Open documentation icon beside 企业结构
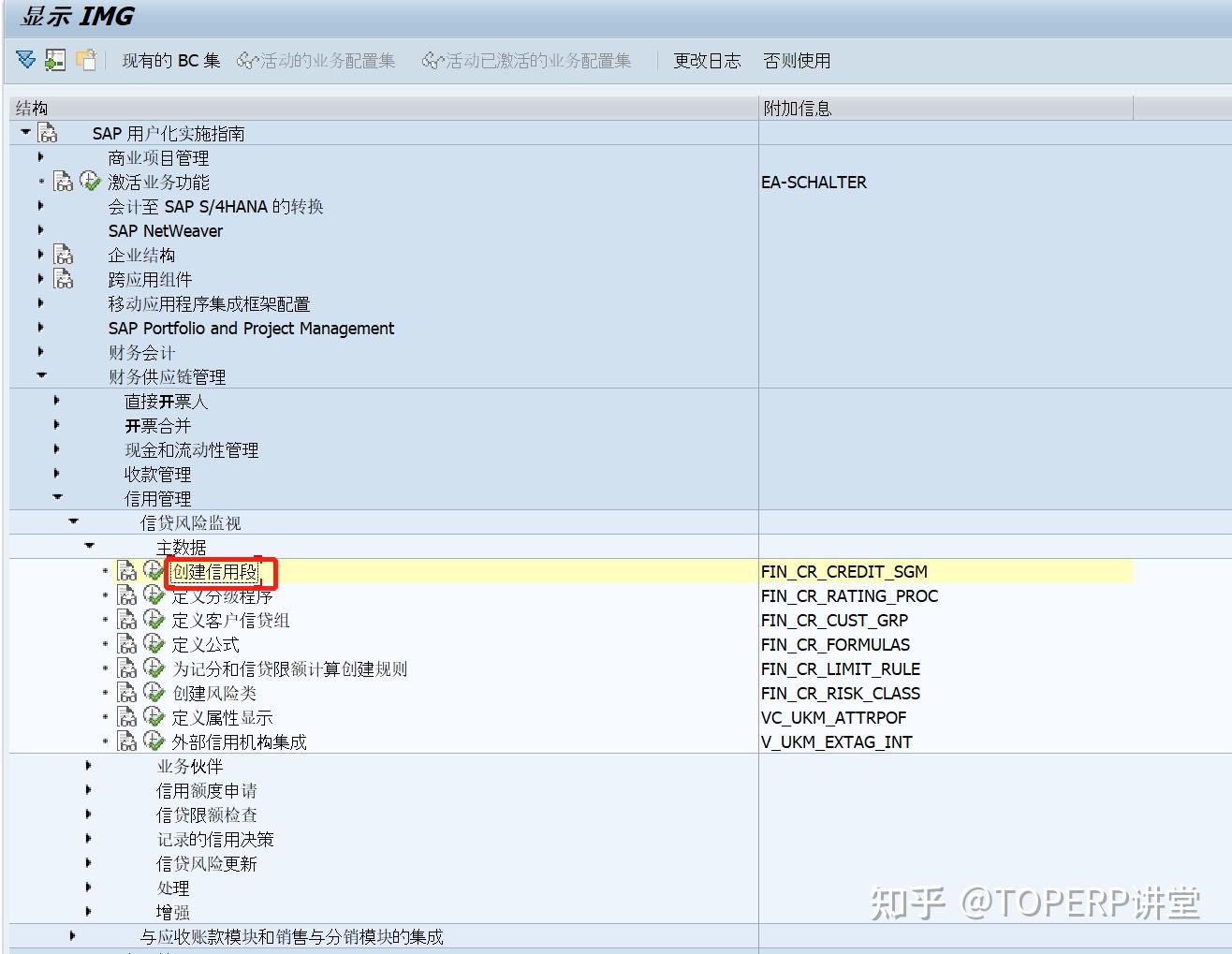Screen dimensions: 1232x954 pos(63,254)
